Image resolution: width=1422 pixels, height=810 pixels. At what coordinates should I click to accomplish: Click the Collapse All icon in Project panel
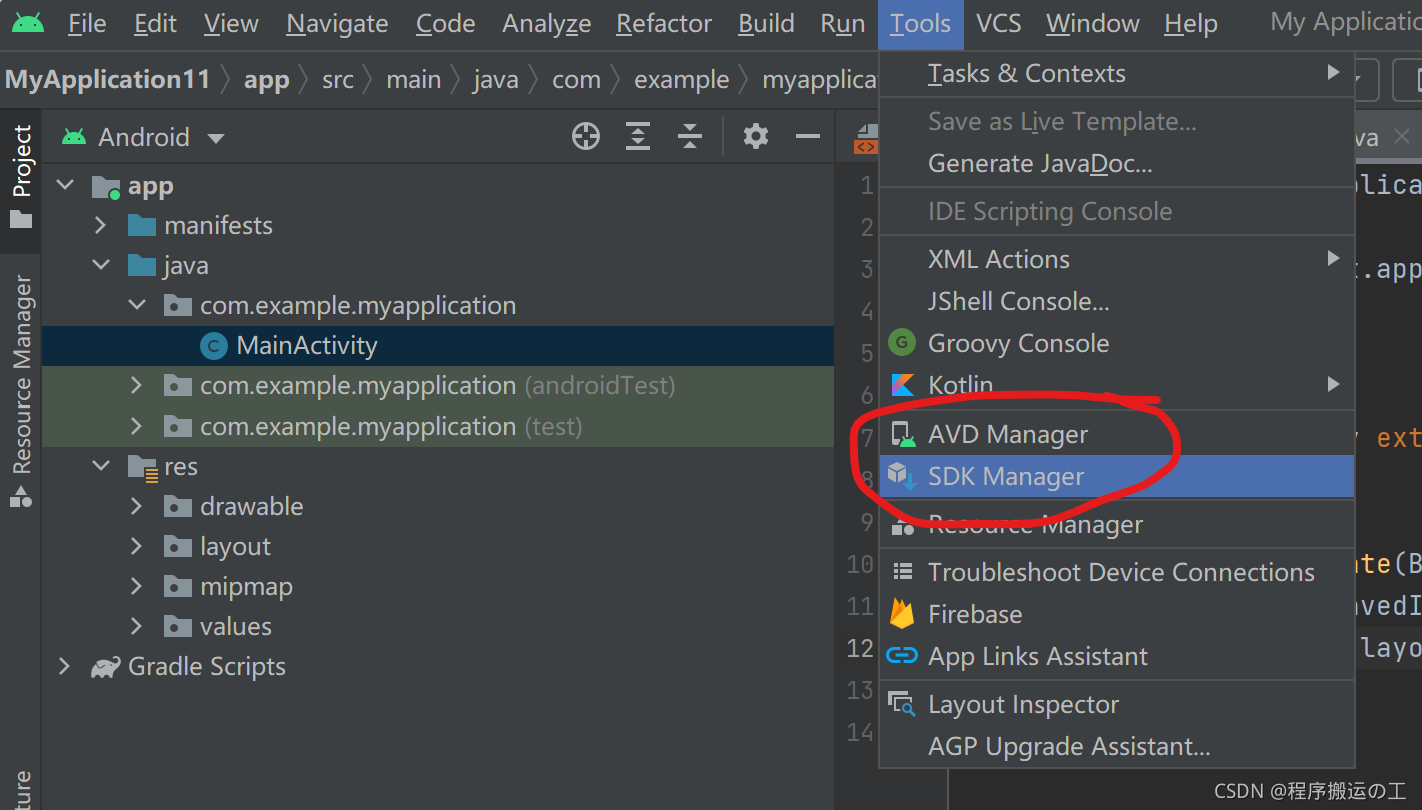(690, 136)
